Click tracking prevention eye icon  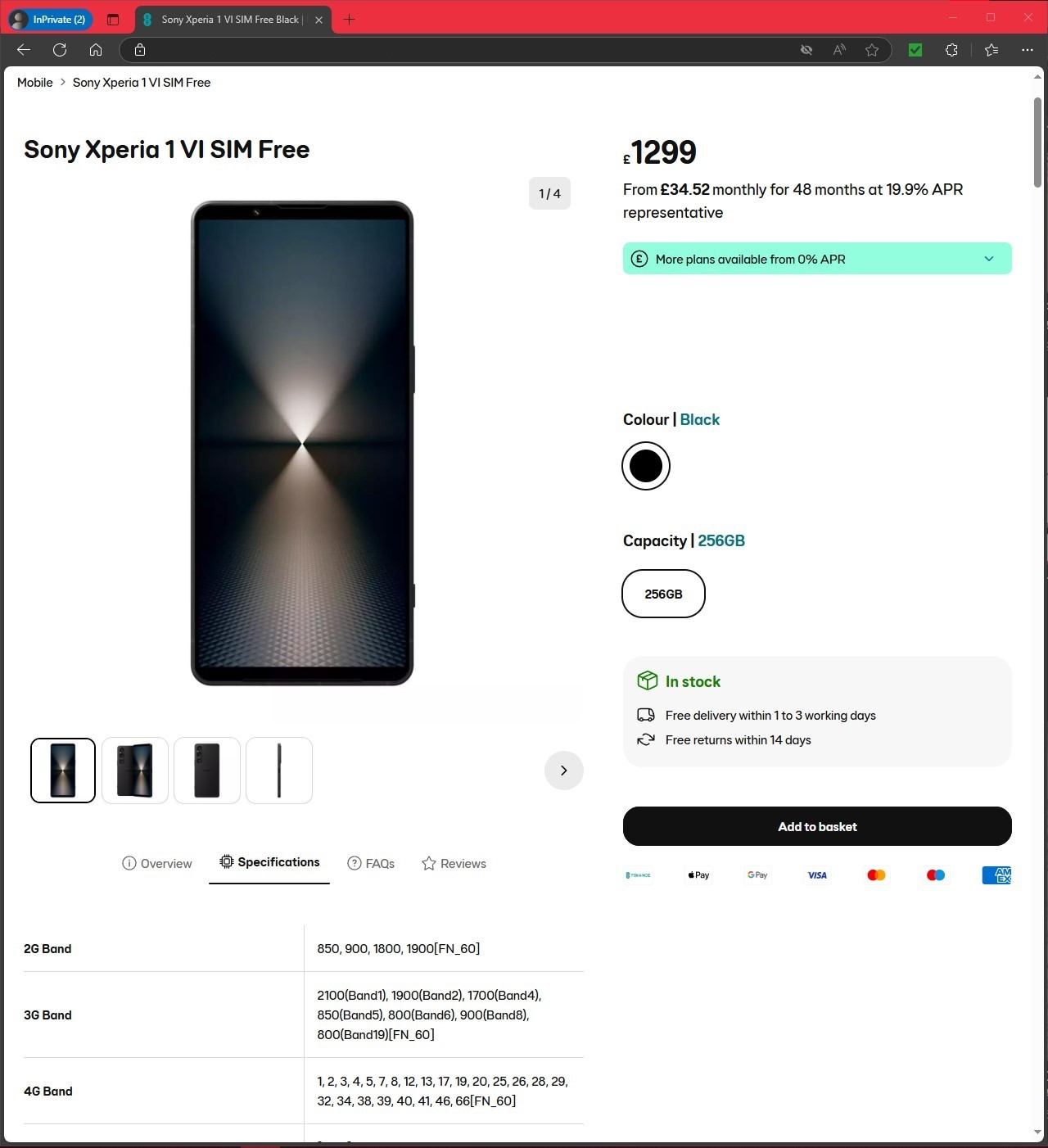(806, 50)
